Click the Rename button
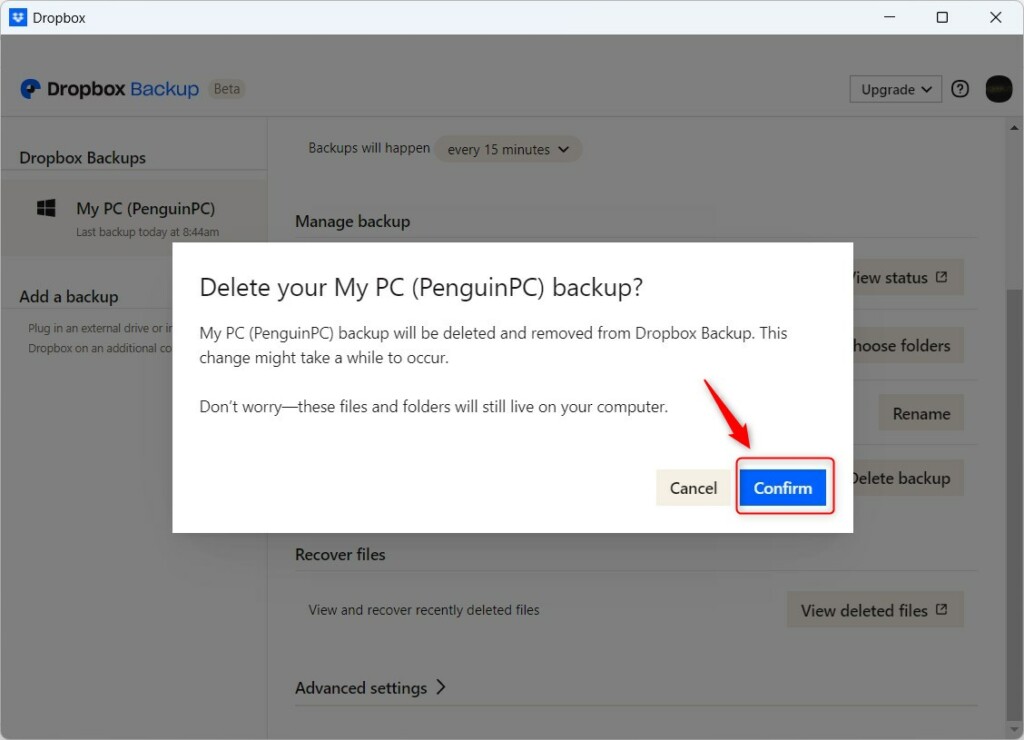Image resolution: width=1024 pixels, height=740 pixels. (x=921, y=413)
